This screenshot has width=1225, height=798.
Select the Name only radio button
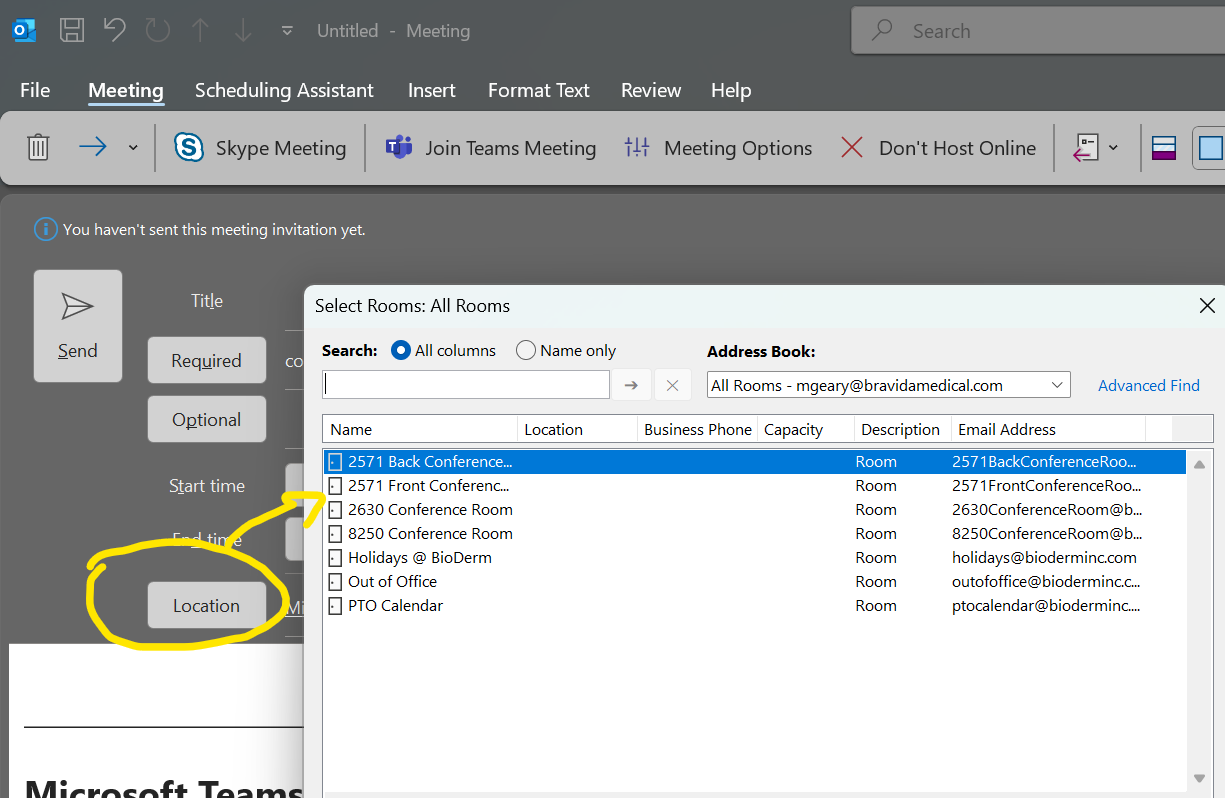[x=526, y=350]
